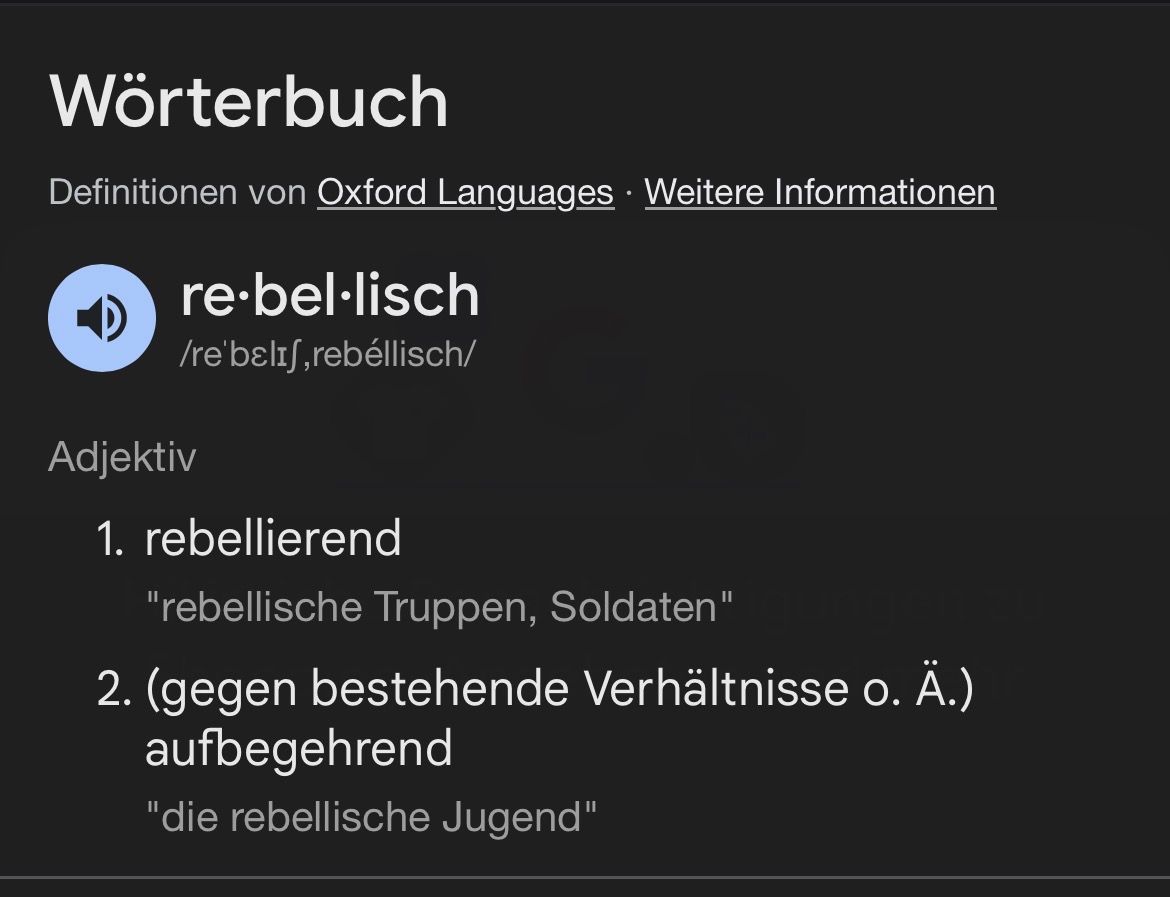Click the Wörterbuch heading
This screenshot has width=1170, height=897.
pos(248,101)
